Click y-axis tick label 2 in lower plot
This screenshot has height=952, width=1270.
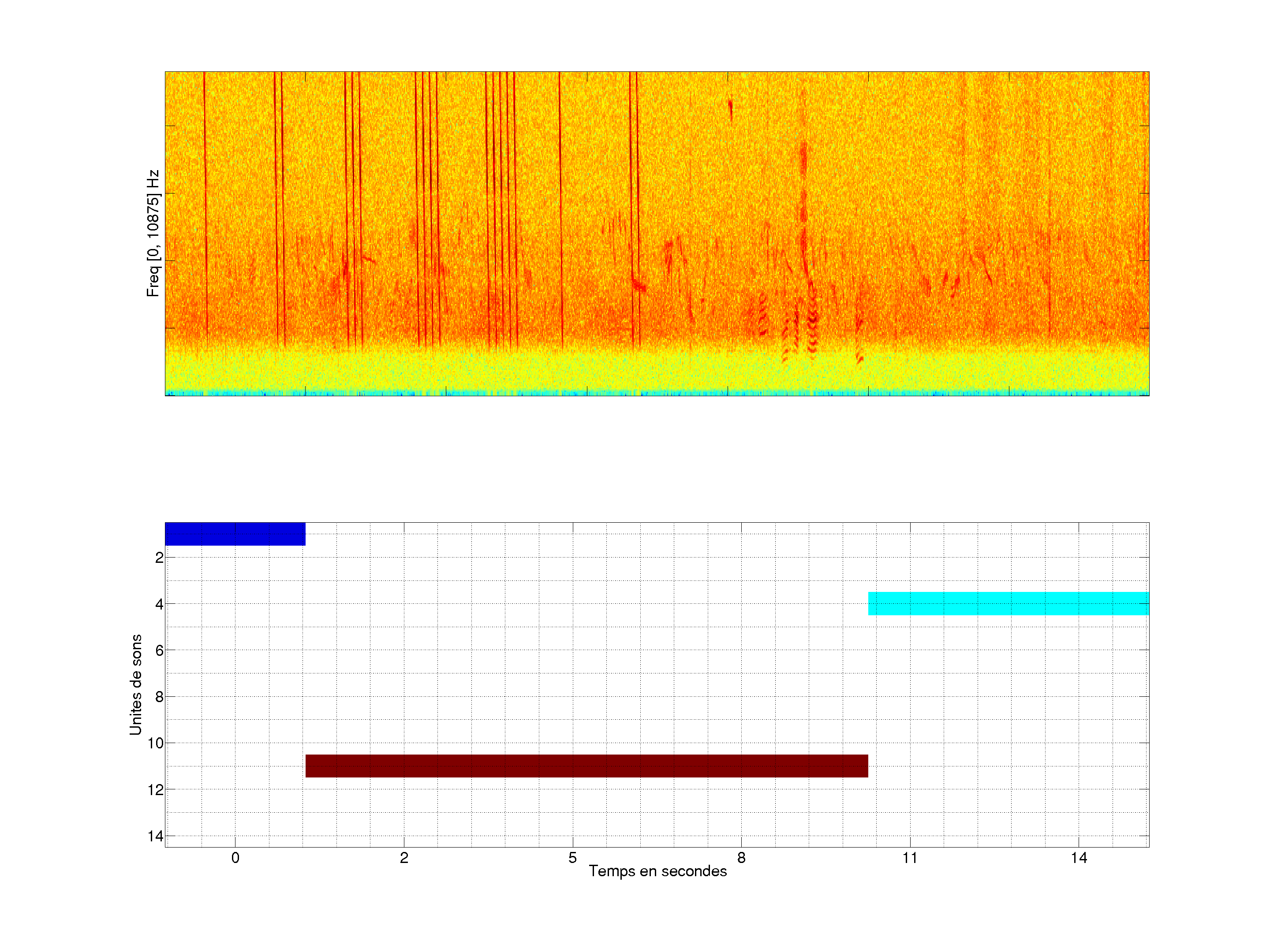[x=159, y=558]
